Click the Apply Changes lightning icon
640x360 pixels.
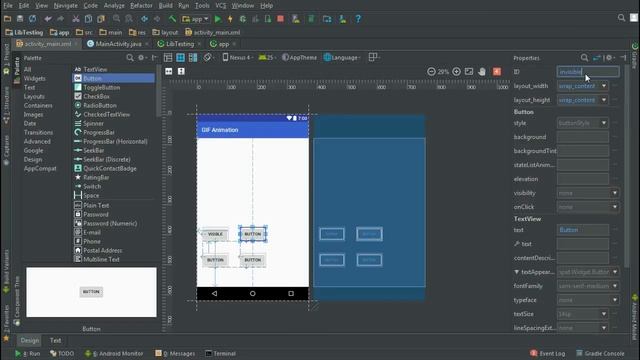(230, 19)
